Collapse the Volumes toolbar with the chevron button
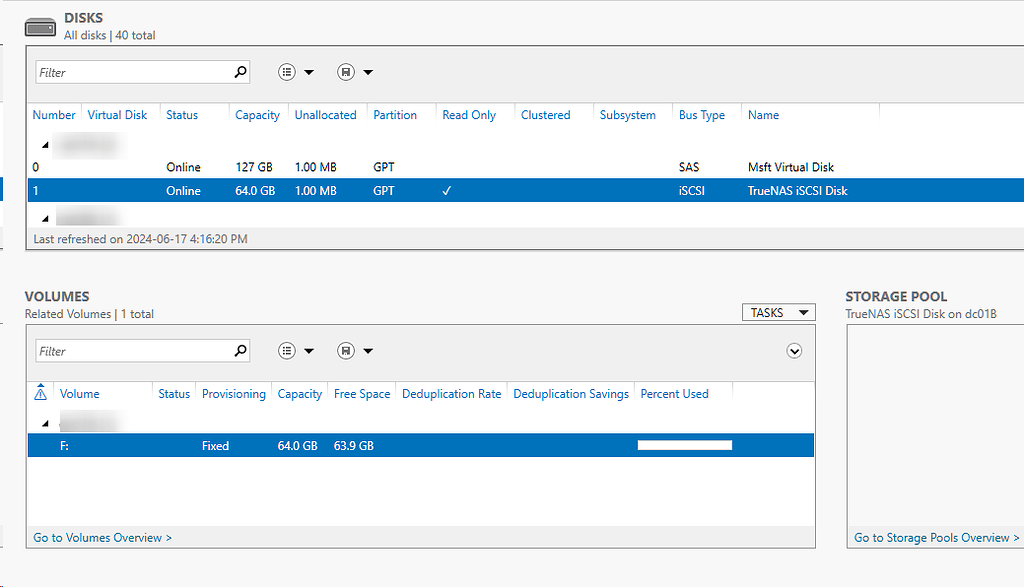 794,351
